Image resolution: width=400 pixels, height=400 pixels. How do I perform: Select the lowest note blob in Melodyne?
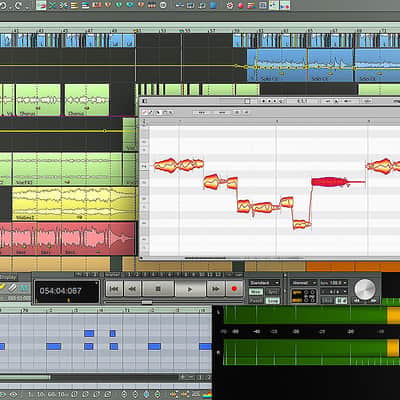pyautogui.click(x=302, y=224)
